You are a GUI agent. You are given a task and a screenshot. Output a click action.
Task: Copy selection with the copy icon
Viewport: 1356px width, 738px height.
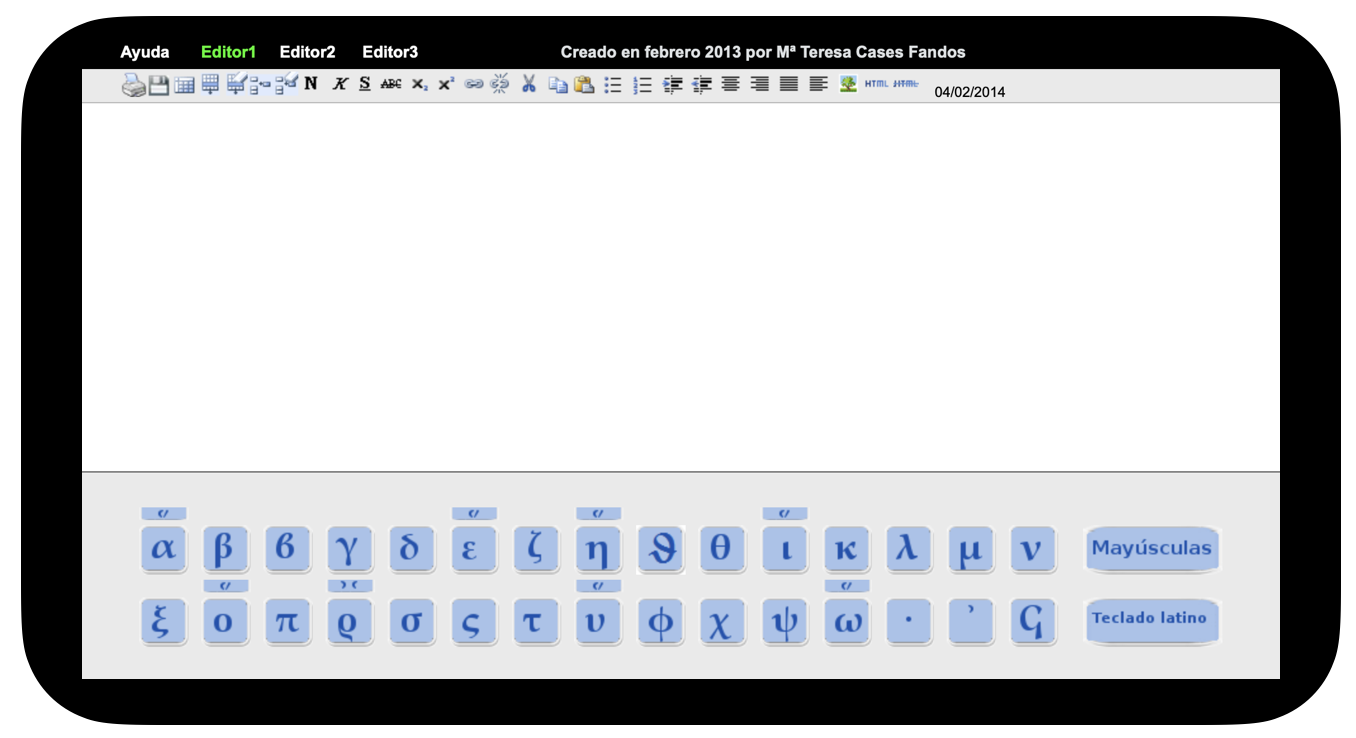[x=558, y=85]
